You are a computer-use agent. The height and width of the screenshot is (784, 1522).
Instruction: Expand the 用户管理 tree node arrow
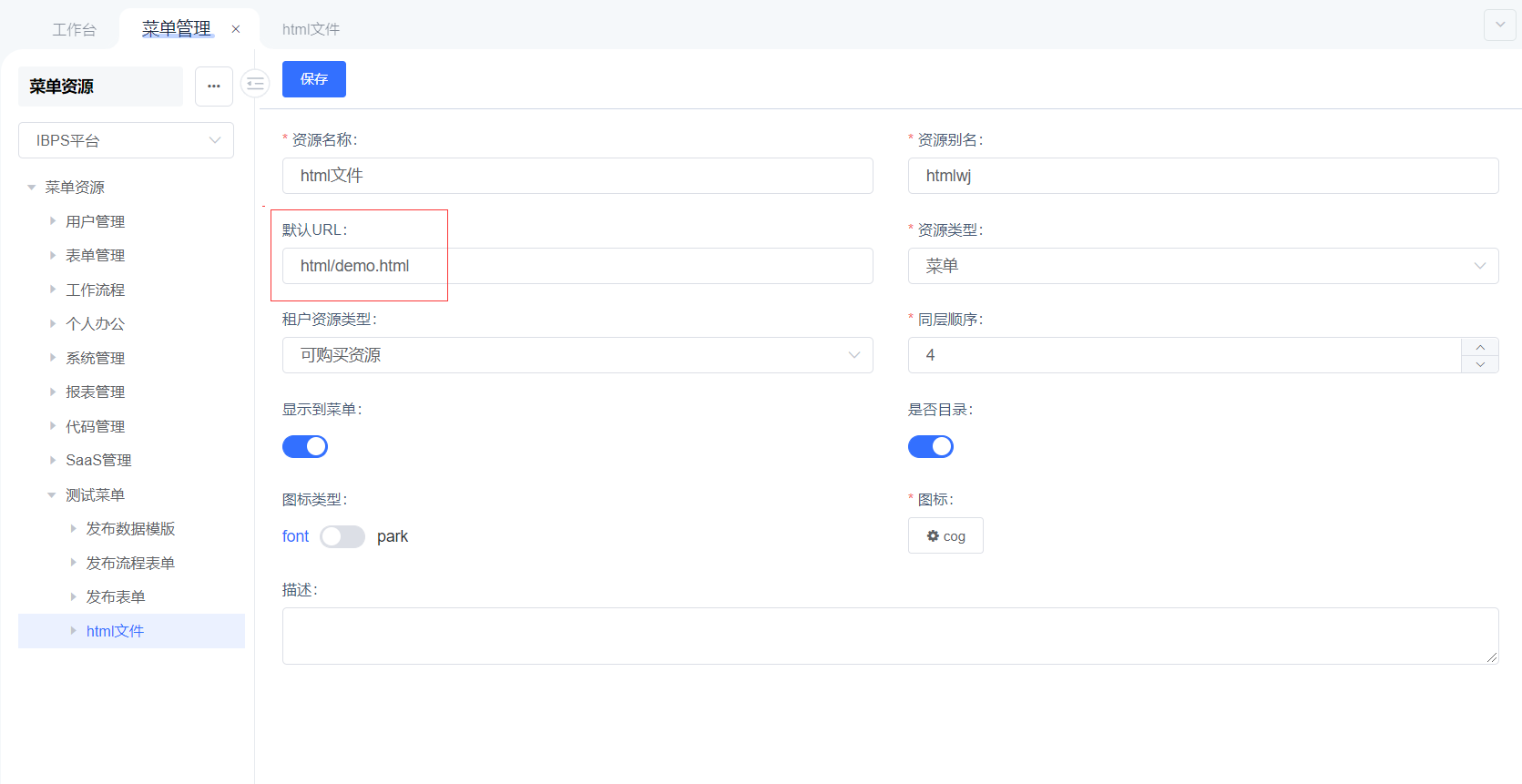click(53, 221)
